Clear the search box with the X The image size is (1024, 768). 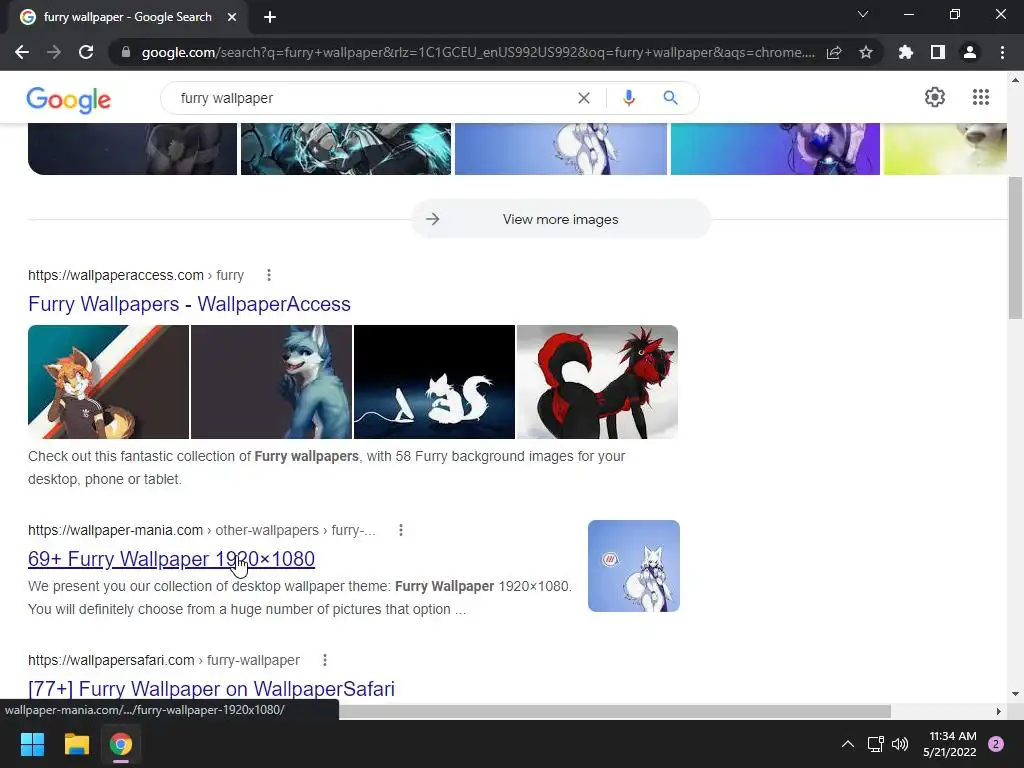[584, 98]
